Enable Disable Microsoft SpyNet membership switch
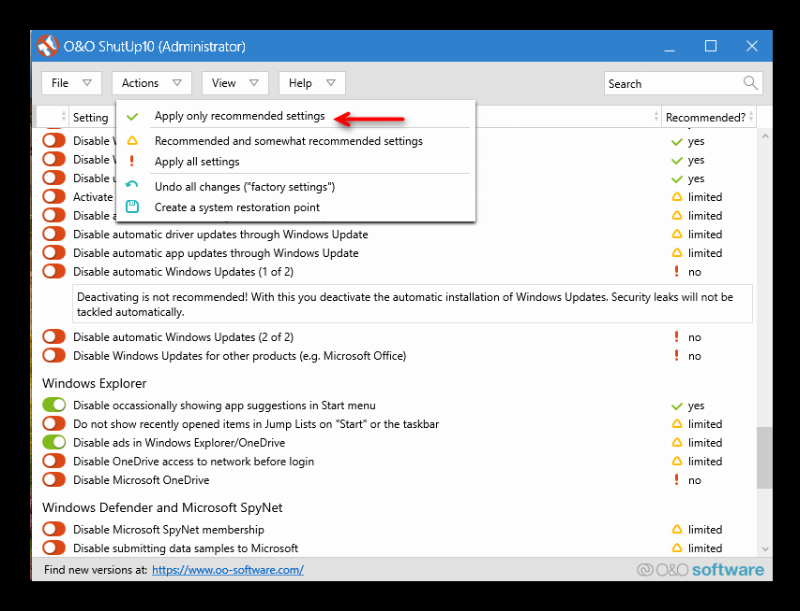The width and height of the screenshot is (800, 611). 54,530
